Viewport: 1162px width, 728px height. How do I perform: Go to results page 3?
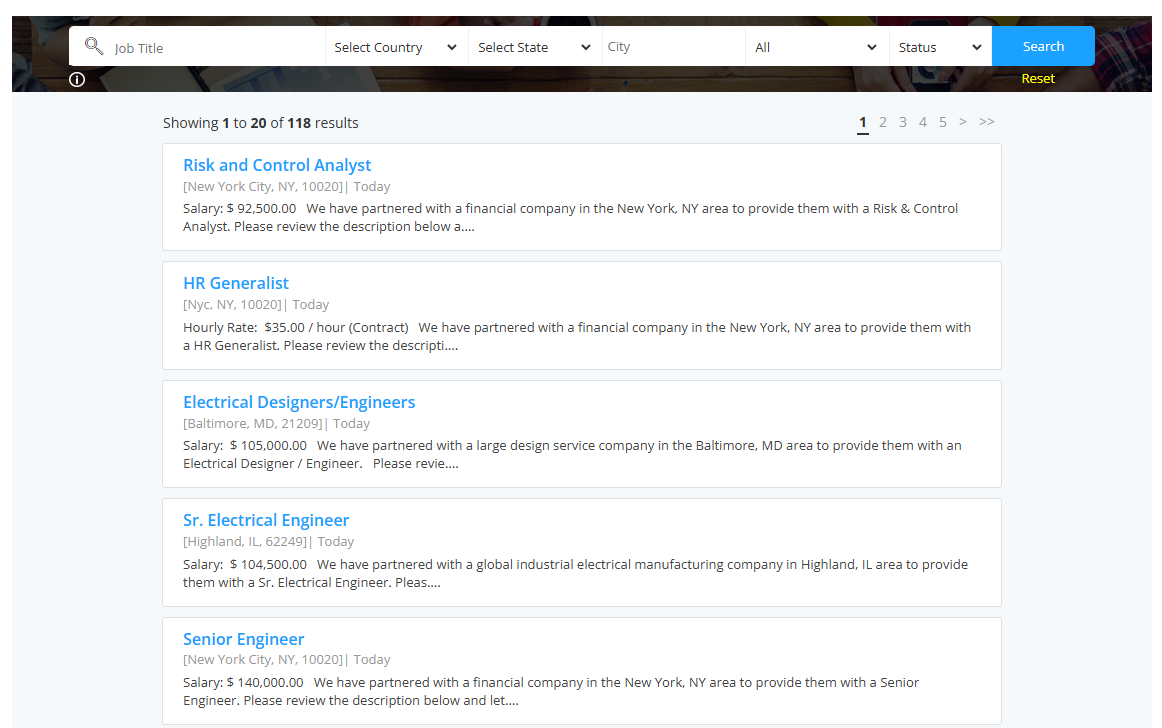coord(903,122)
